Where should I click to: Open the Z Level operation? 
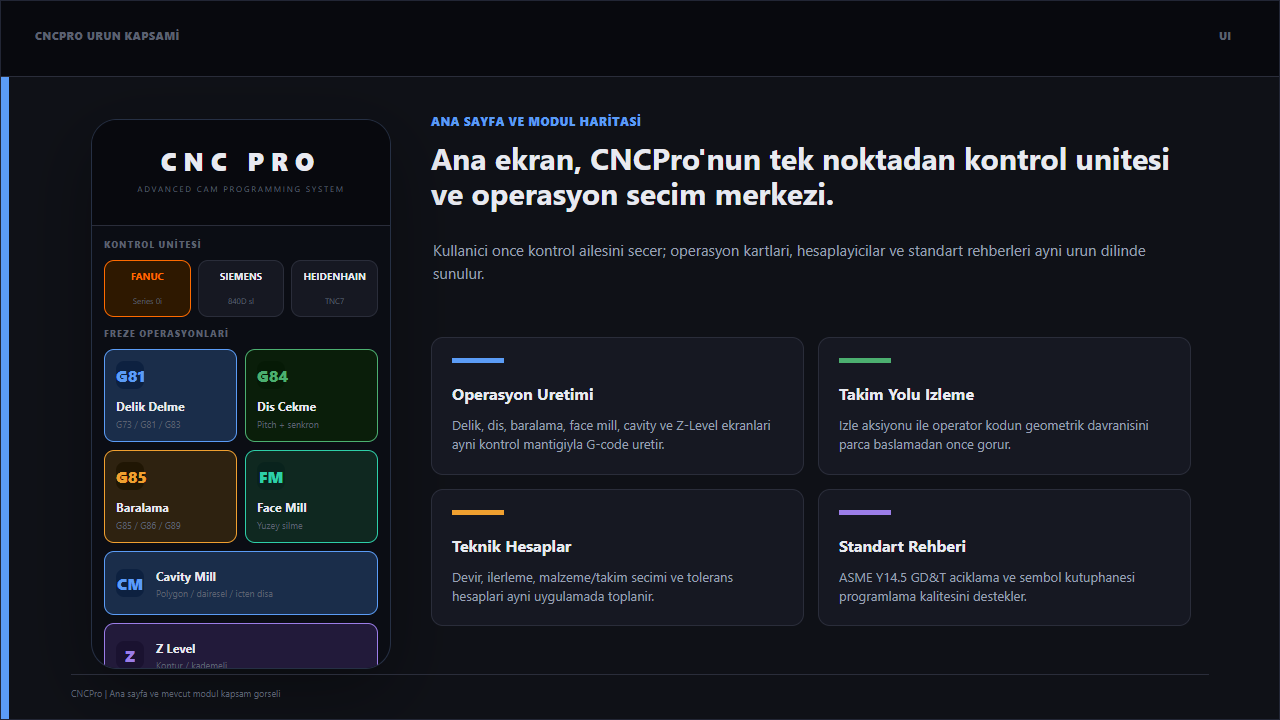pyautogui.click(x=241, y=646)
